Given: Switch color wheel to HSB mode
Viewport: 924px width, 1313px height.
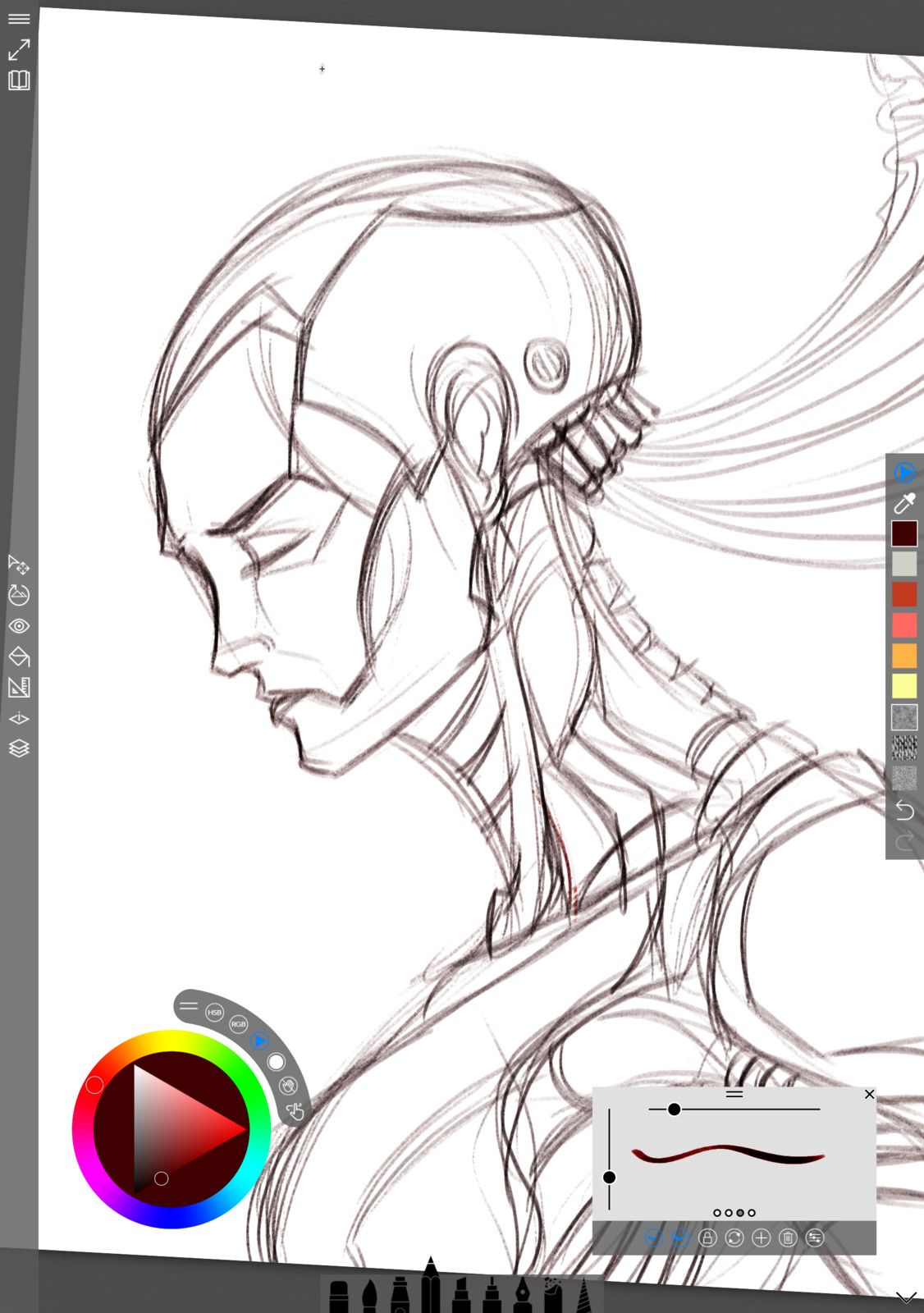Looking at the screenshot, I should pyautogui.click(x=214, y=1013).
